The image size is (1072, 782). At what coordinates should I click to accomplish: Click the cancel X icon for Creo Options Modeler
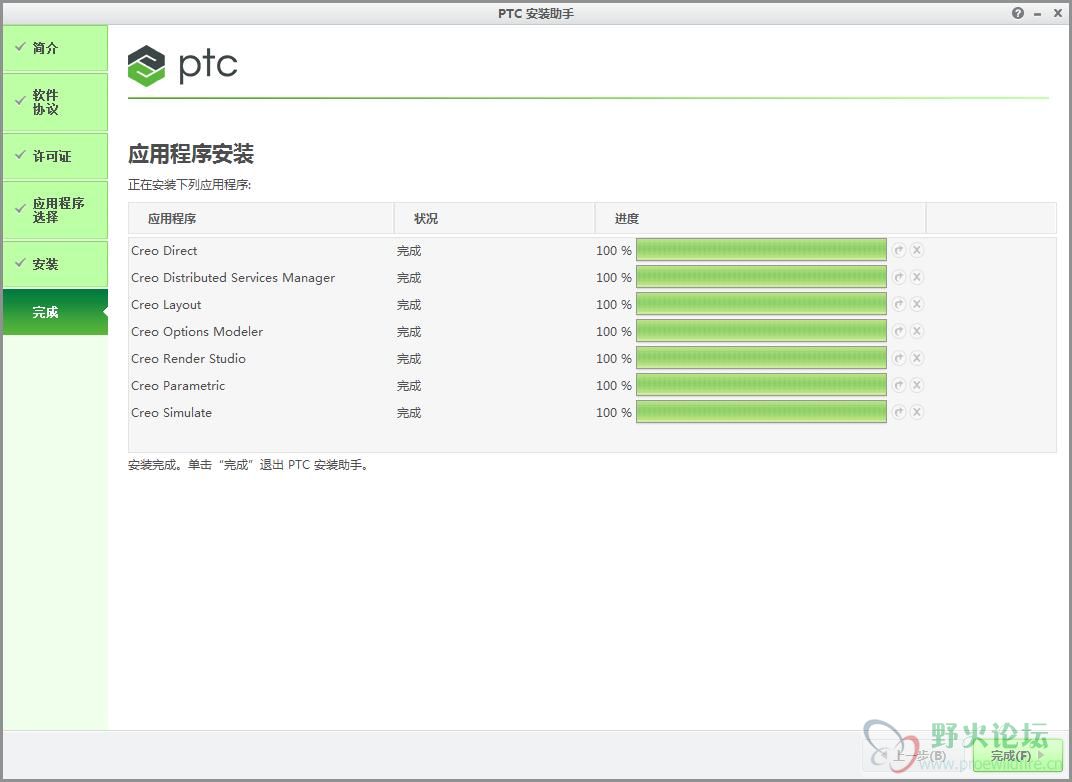point(917,331)
